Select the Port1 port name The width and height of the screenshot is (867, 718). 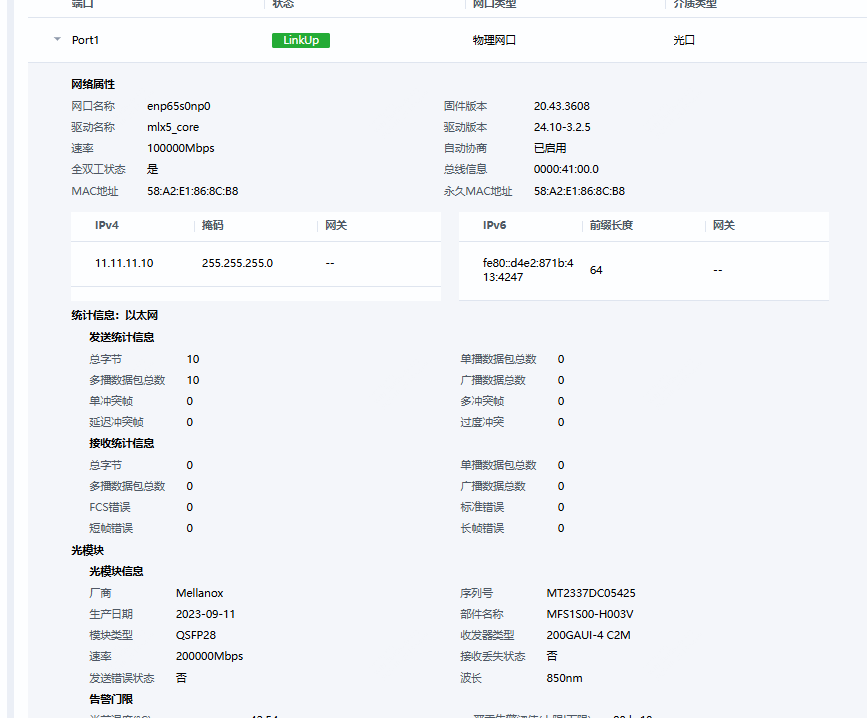pyautogui.click(x=86, y=40)
